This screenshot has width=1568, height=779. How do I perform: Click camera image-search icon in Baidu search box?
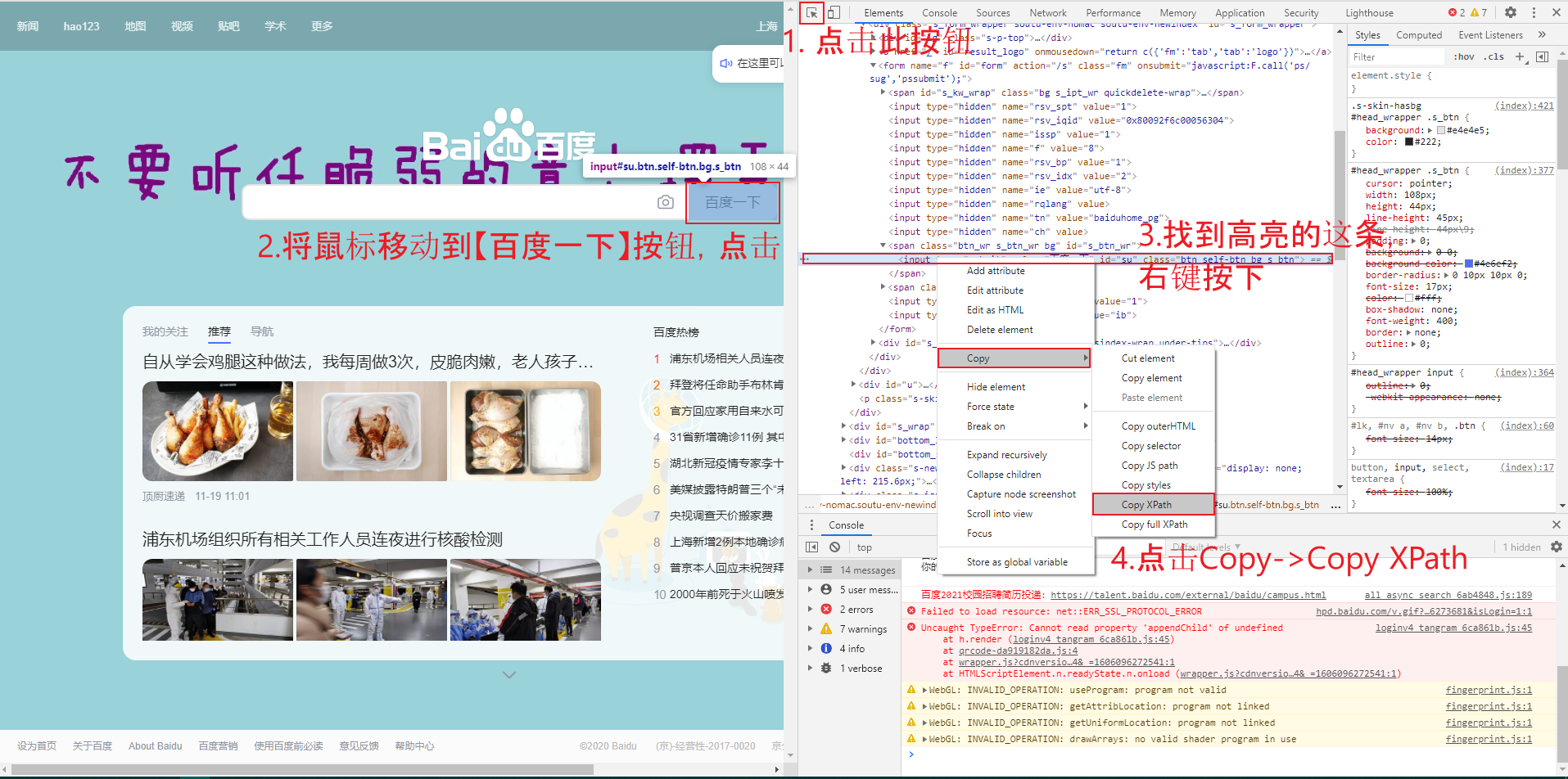[666, 202]
